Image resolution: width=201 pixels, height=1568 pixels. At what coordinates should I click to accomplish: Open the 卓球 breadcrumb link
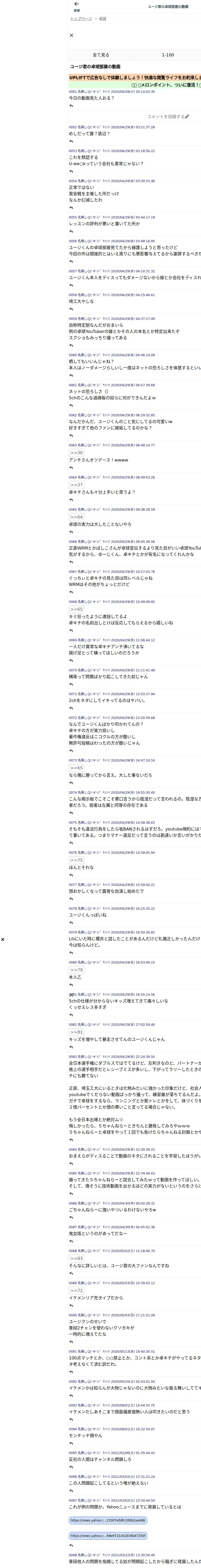[x=102, y=19]
